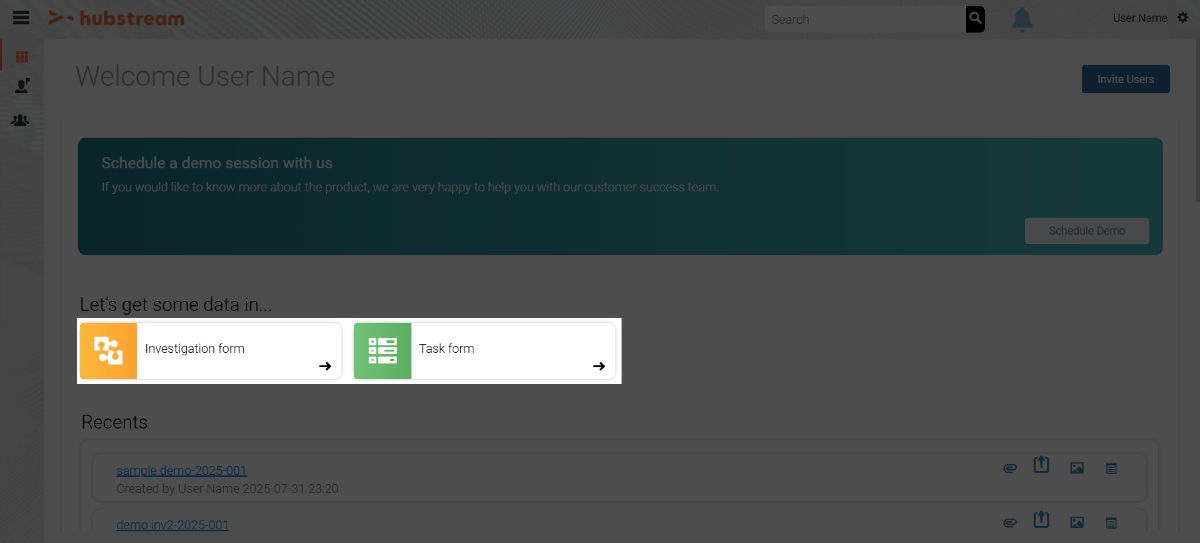Click the Schedule Demo button
This screenshot has height=543, width=1200.
click(x=1087, y=231)
